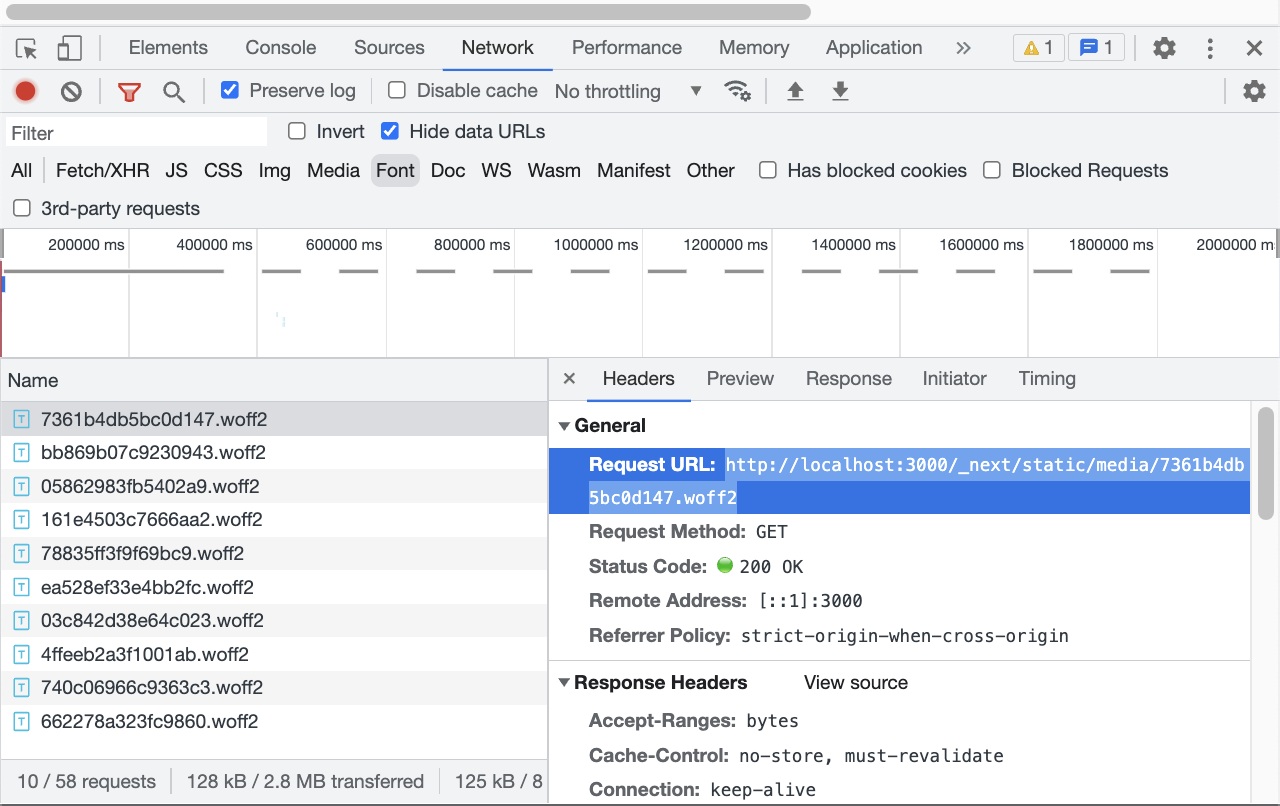Check the Blocked Requests checkbox
Screen dimensions: 1280x806
click(992, 170)
